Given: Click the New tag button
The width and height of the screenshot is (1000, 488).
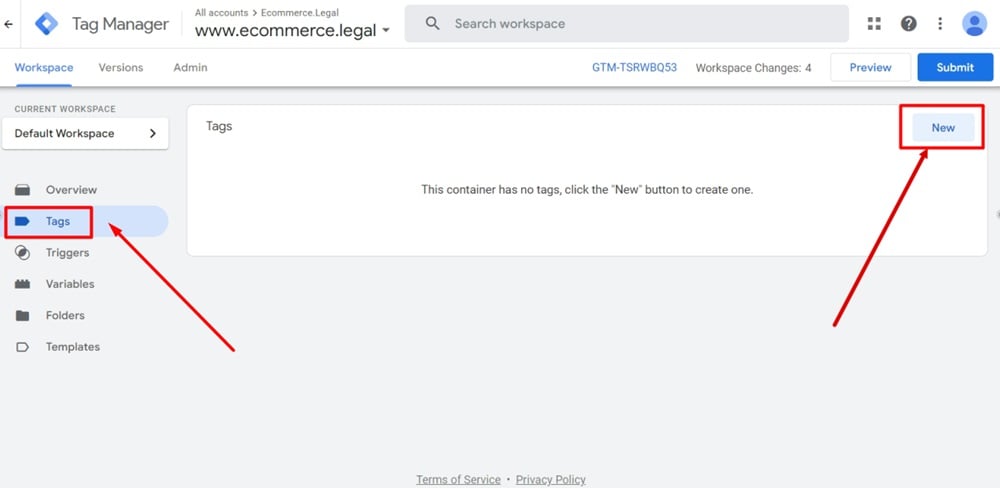Looking at the screenshot, I should point(943,128).
